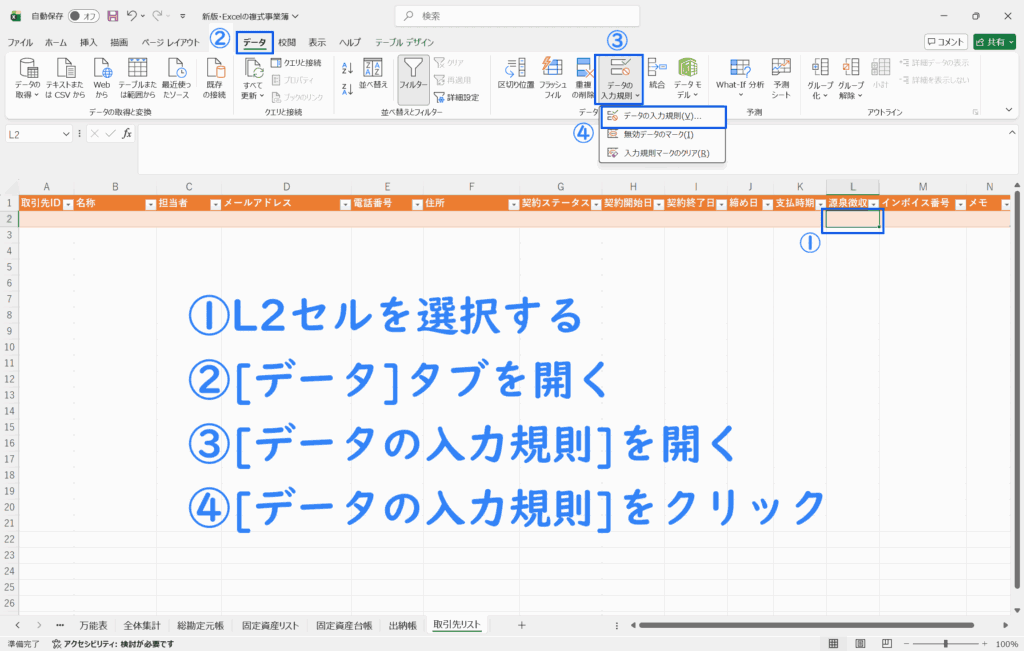Screen dimensions: 1024x651
Task: Click the Webから import icon
Action: 102,74
